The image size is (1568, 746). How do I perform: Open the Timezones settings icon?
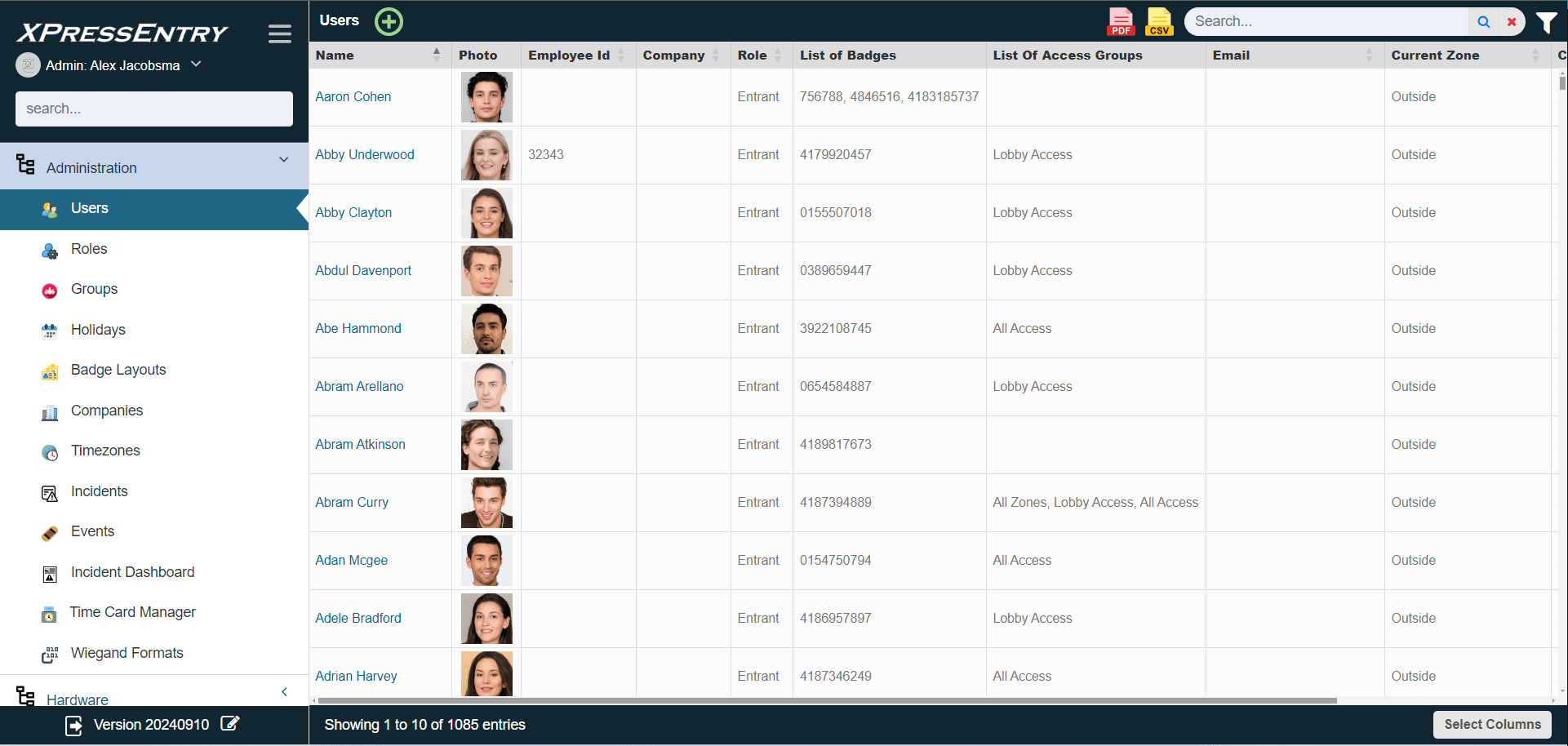pyautogui.click(x=49, y=452)
